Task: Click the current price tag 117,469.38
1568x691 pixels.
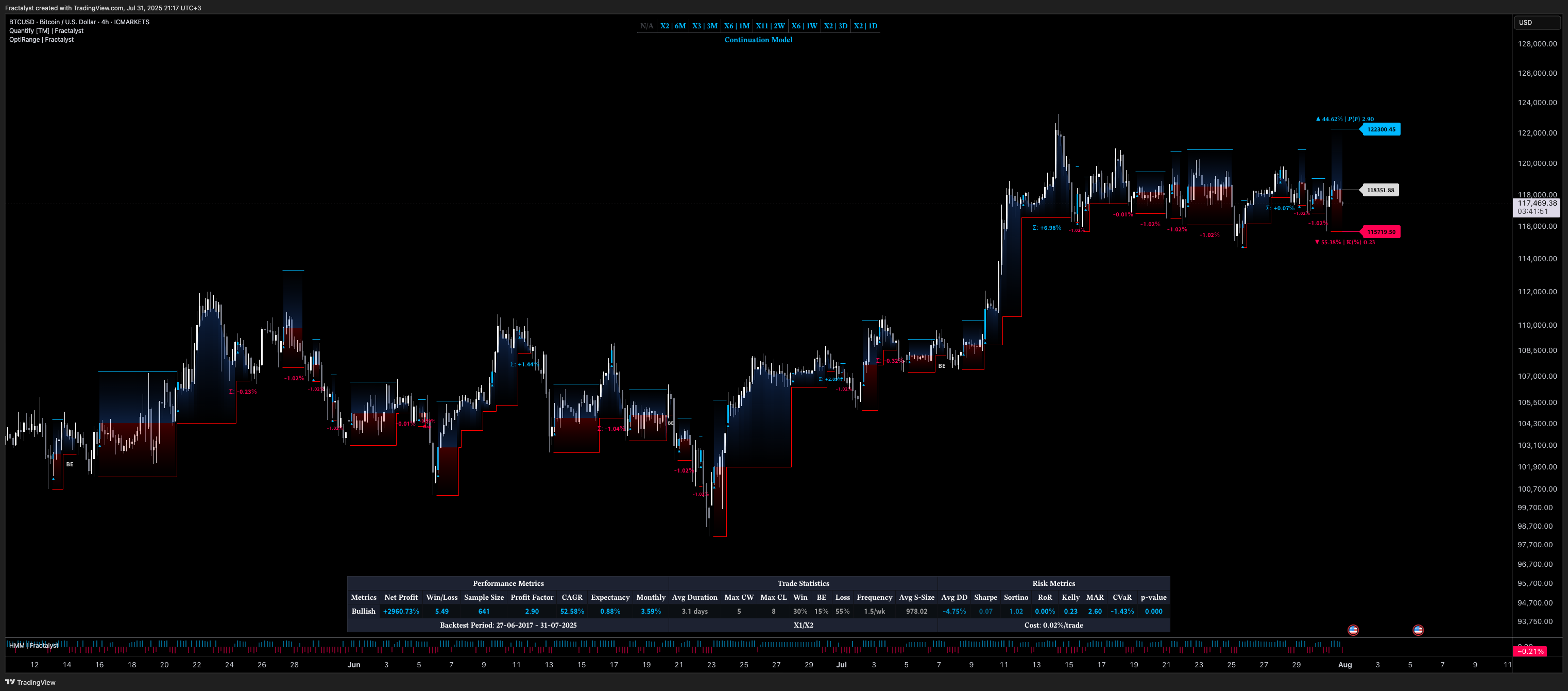Action: click(x=1537, y=204)
